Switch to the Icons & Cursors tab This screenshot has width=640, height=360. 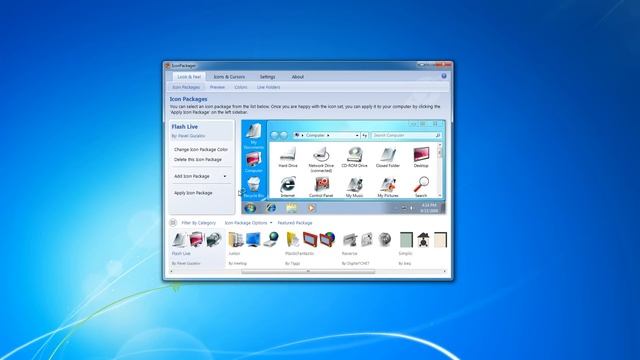click(x=229, y=77)
